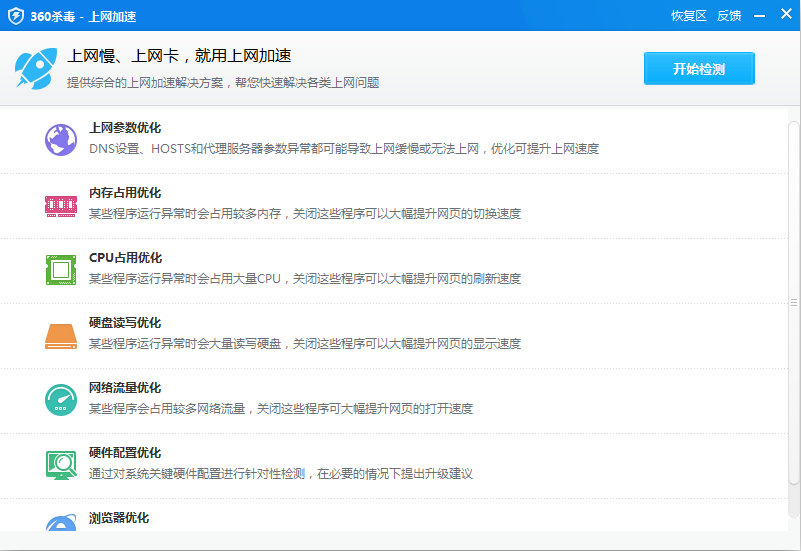This screenshot has width=801, height=551.
Task: Click the 网络流量优化 title
Action: click(x=125, y=388)
